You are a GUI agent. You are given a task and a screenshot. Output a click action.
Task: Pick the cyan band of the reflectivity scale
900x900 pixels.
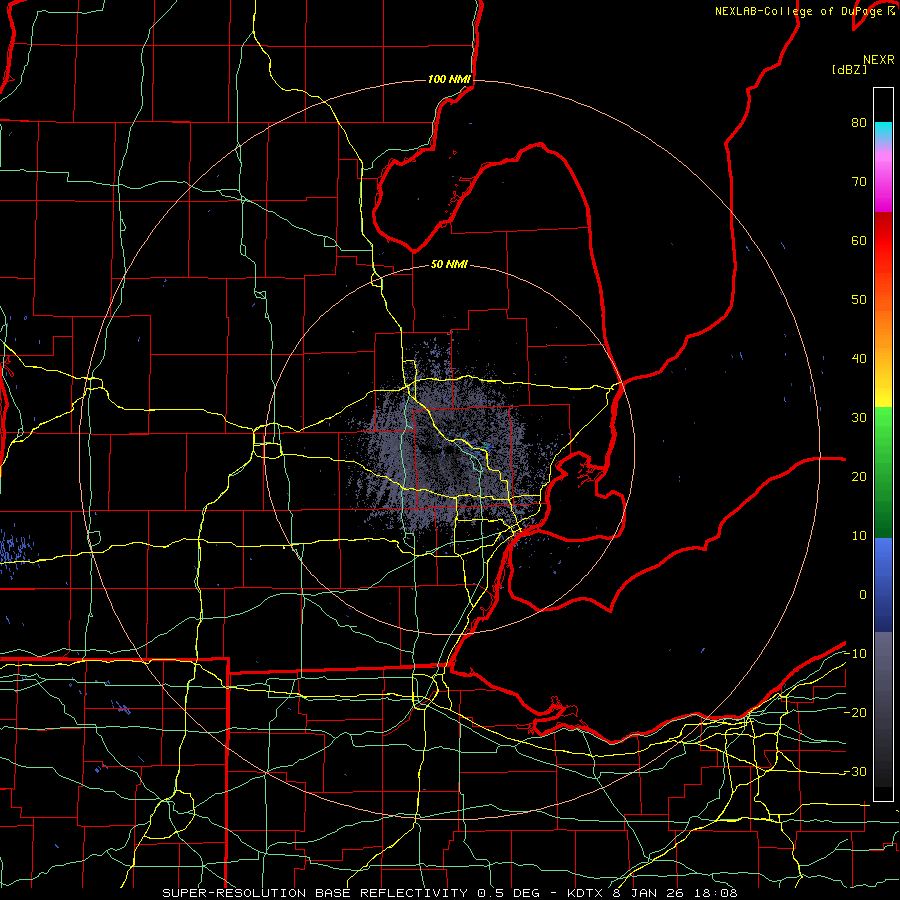pos(883,131)
